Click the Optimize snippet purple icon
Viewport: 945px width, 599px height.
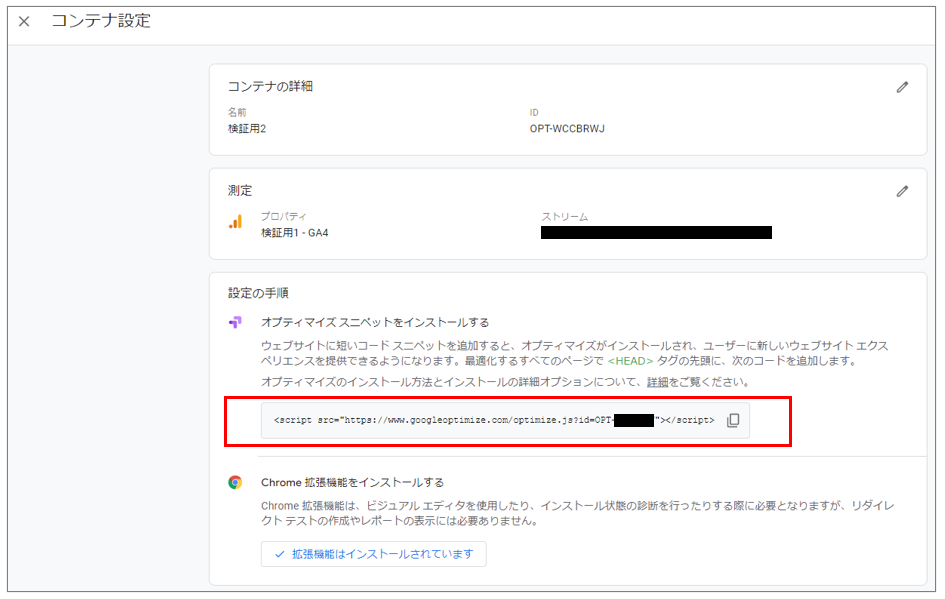coord(235,322)
